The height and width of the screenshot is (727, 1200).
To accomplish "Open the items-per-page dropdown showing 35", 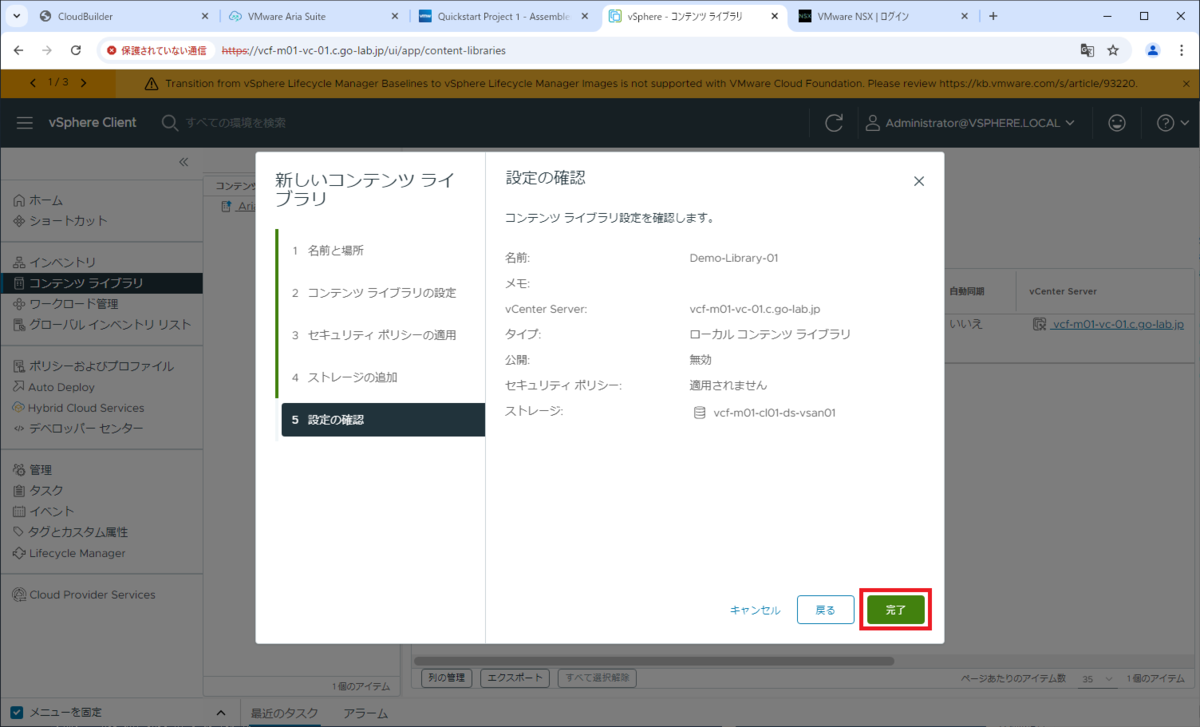I will coord(1099,679).
